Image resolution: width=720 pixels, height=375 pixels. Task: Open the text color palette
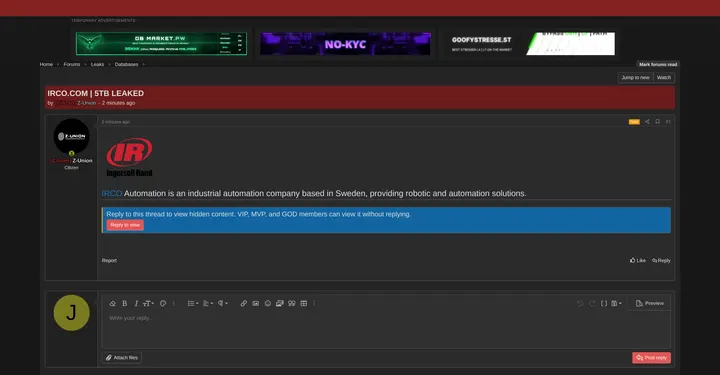coord(163,303)
